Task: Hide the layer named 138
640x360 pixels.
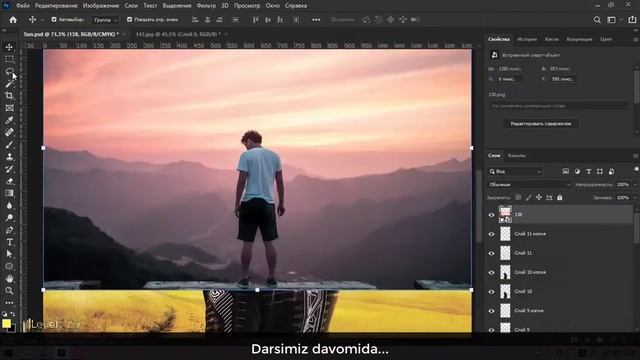Action: coord(491,215)
